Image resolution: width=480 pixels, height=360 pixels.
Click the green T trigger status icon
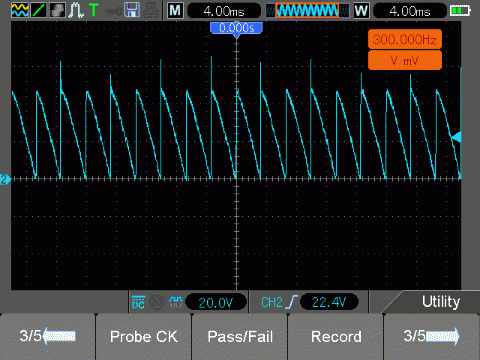94,10
